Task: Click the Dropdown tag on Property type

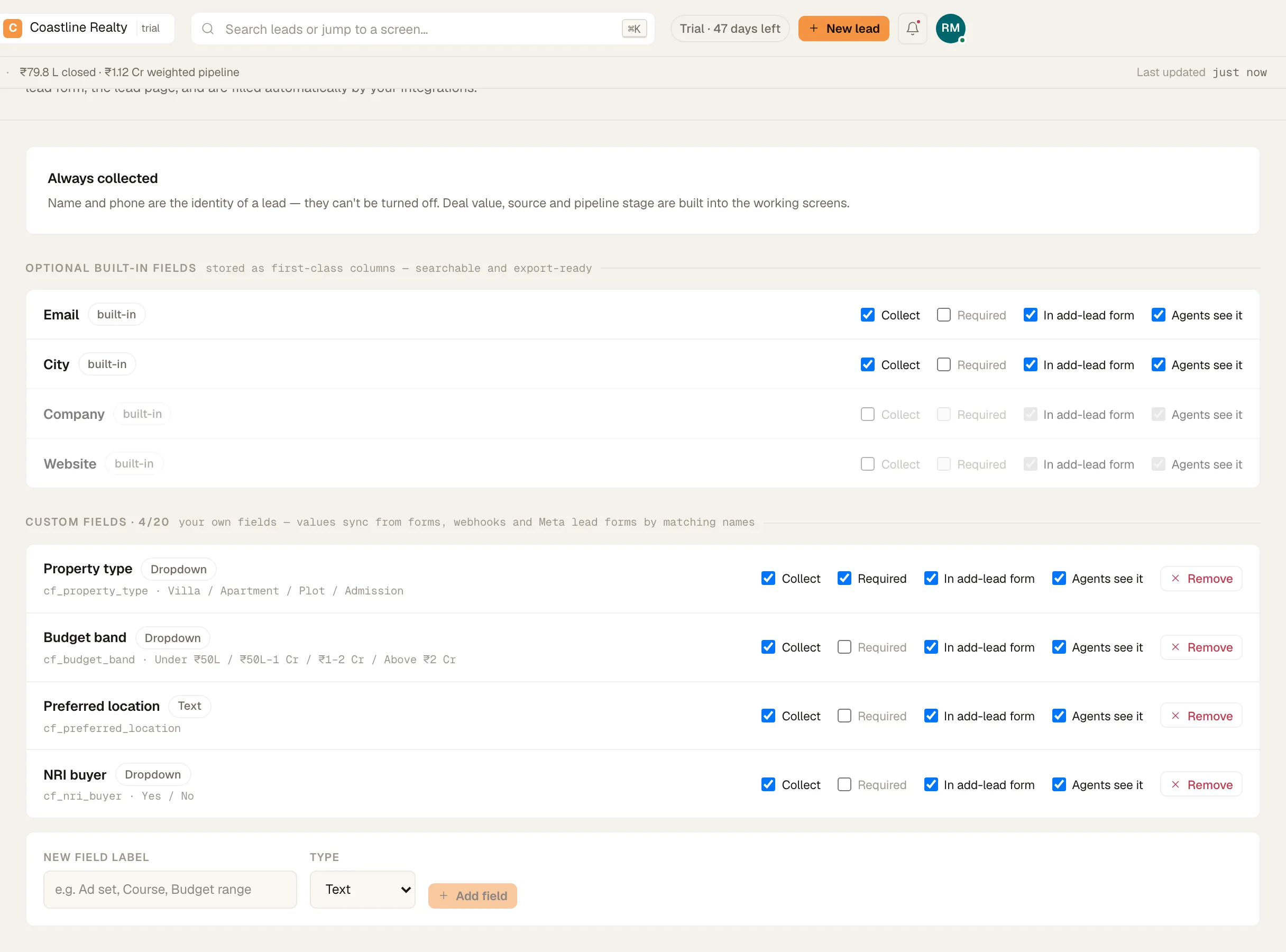Action: coord(178,569)
